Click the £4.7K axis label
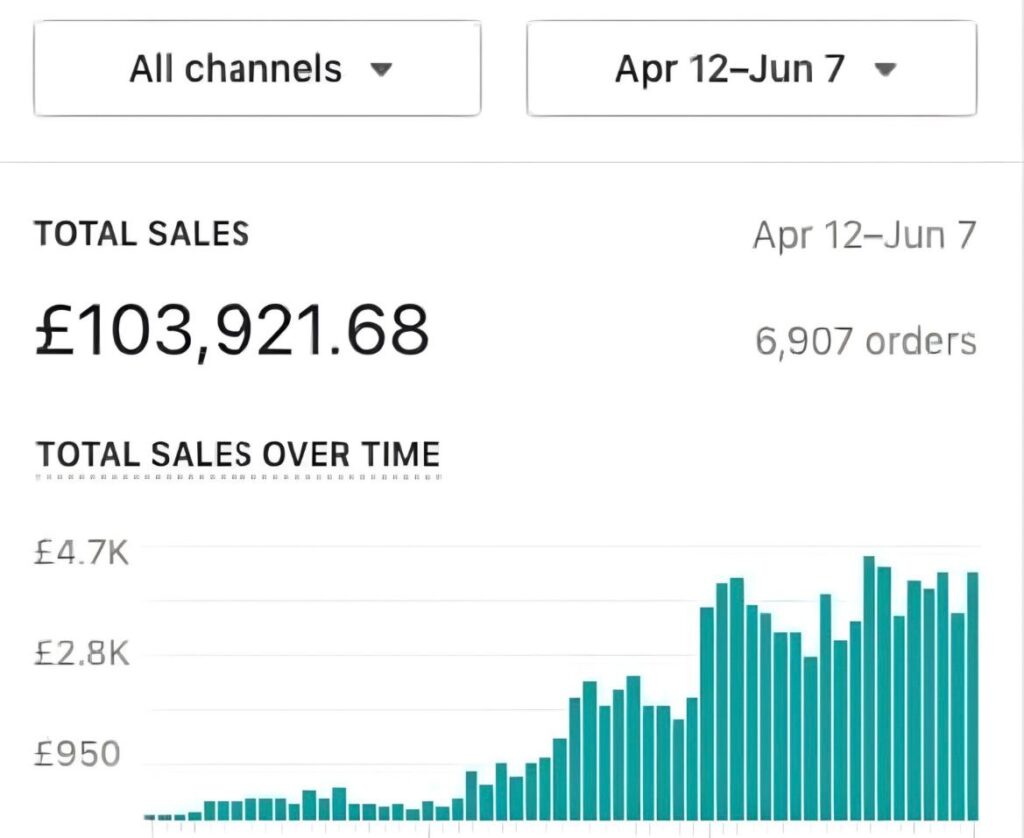 (x=82, y=552)
